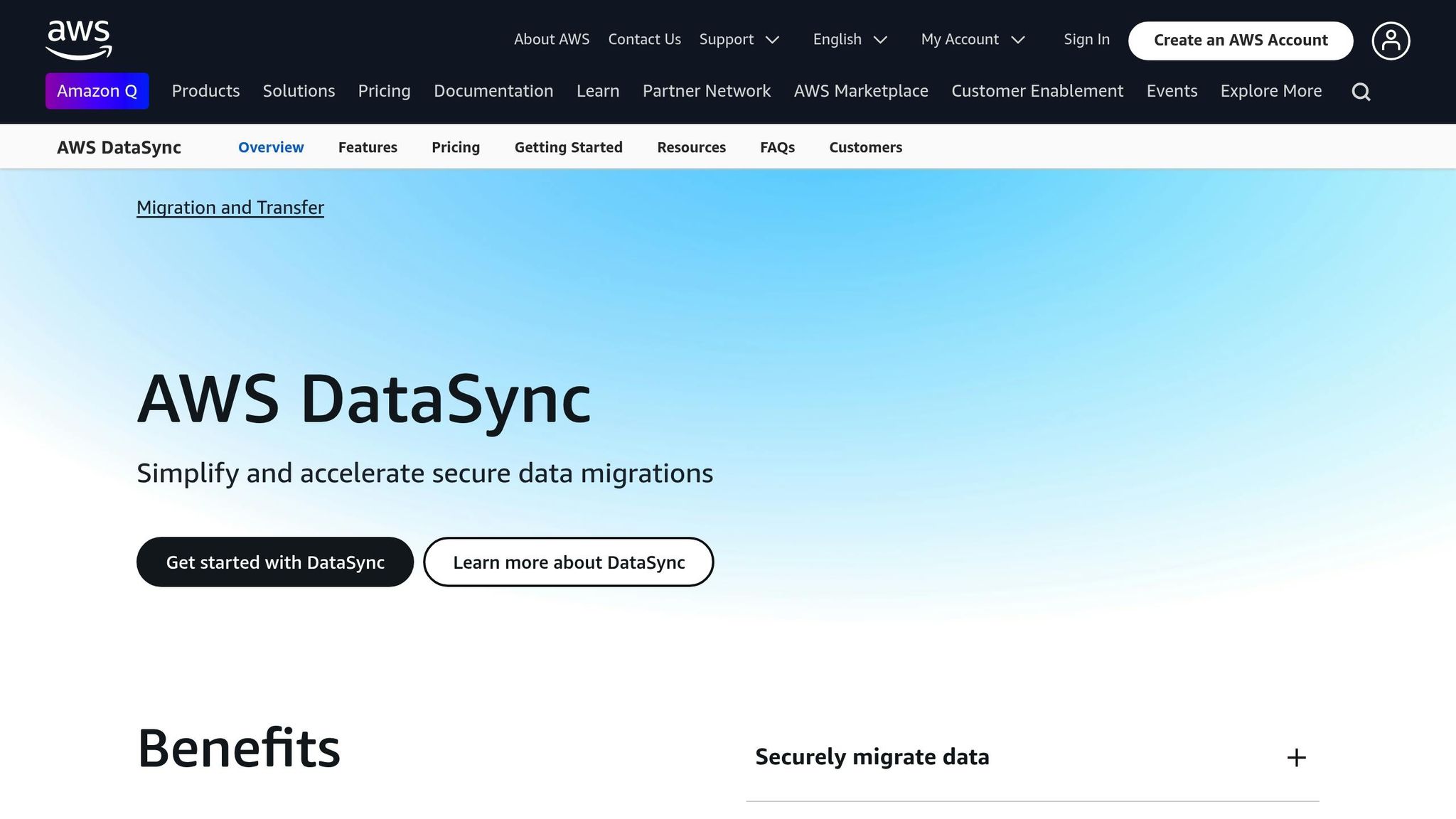Click Sign In

coord(1086,40)
